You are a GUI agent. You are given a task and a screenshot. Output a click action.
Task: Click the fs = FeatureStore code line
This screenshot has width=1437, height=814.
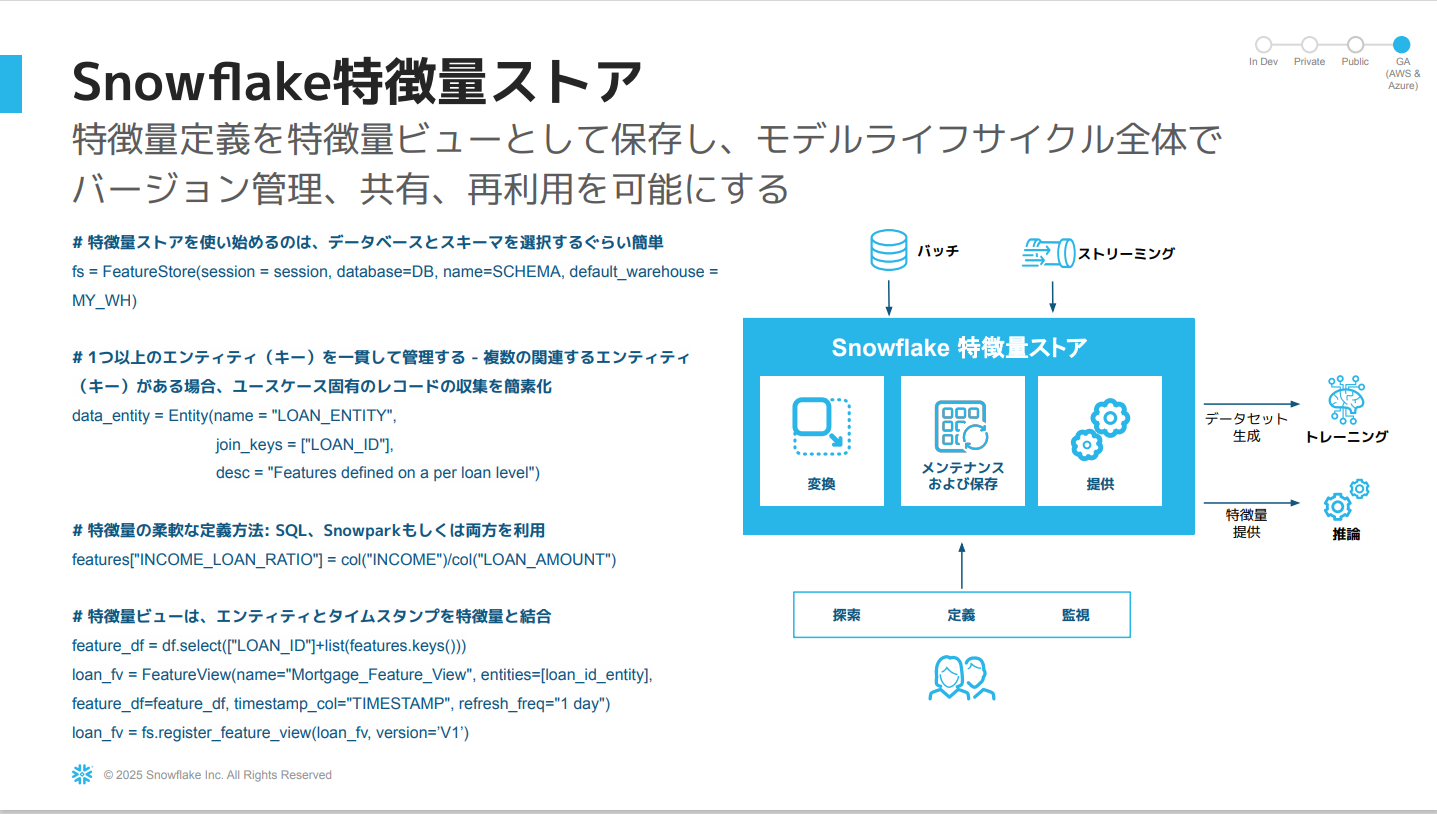click(x=395, y=271)
